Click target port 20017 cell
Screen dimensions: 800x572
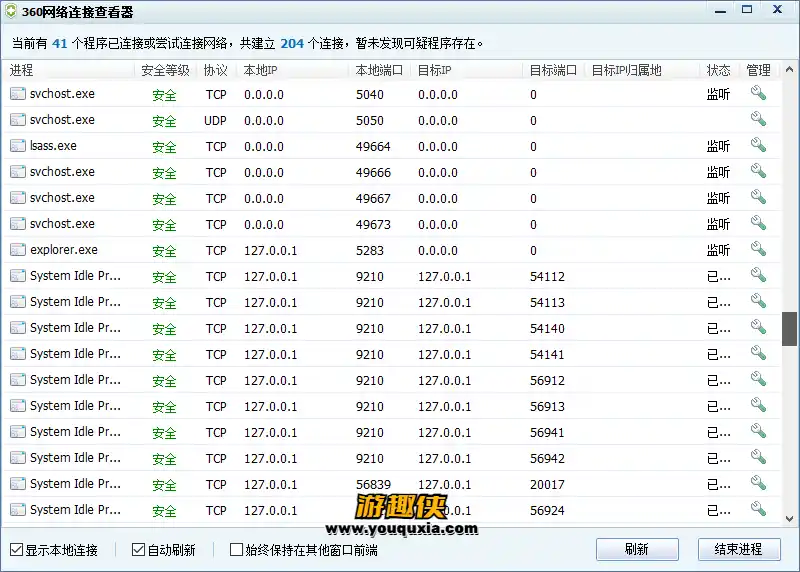(x=547, y=484)
